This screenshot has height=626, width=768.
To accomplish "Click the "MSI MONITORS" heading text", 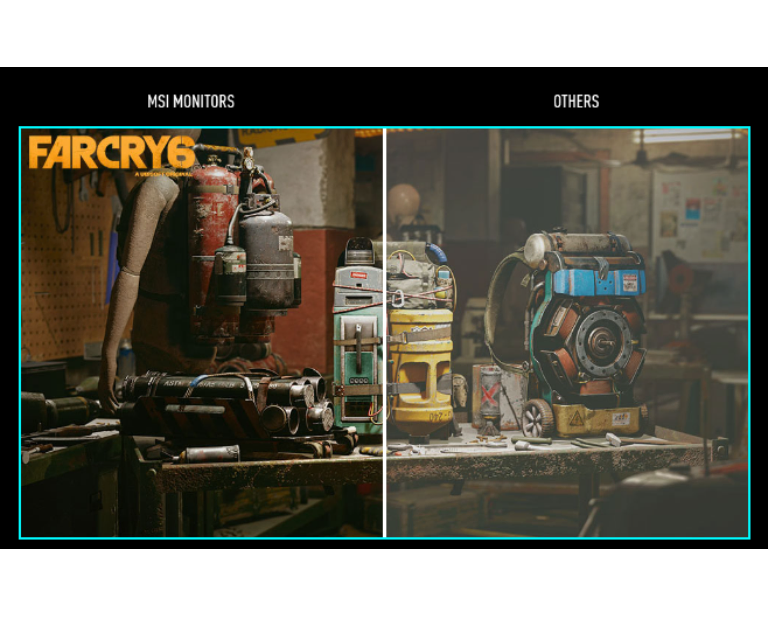I will pos(191,101).
